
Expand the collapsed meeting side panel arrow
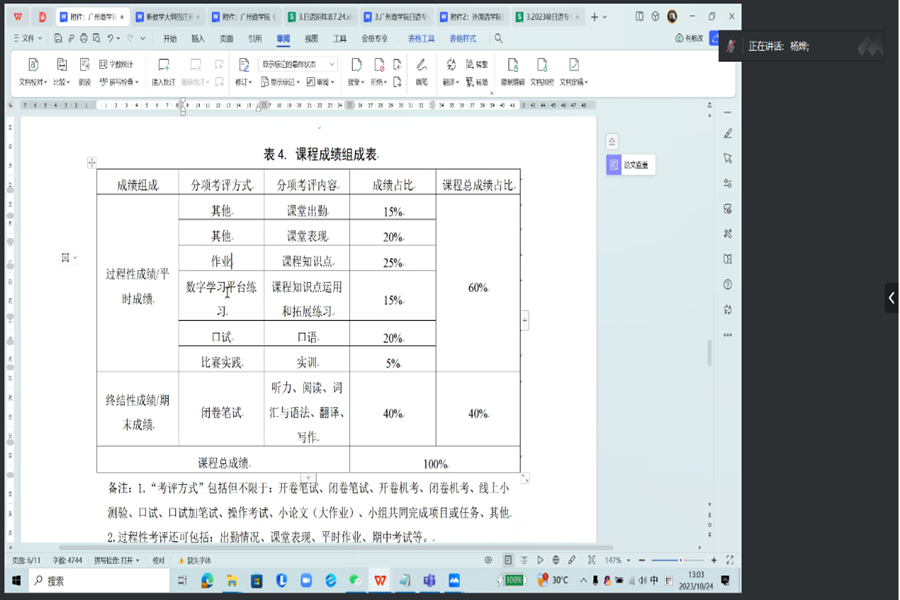891,298
